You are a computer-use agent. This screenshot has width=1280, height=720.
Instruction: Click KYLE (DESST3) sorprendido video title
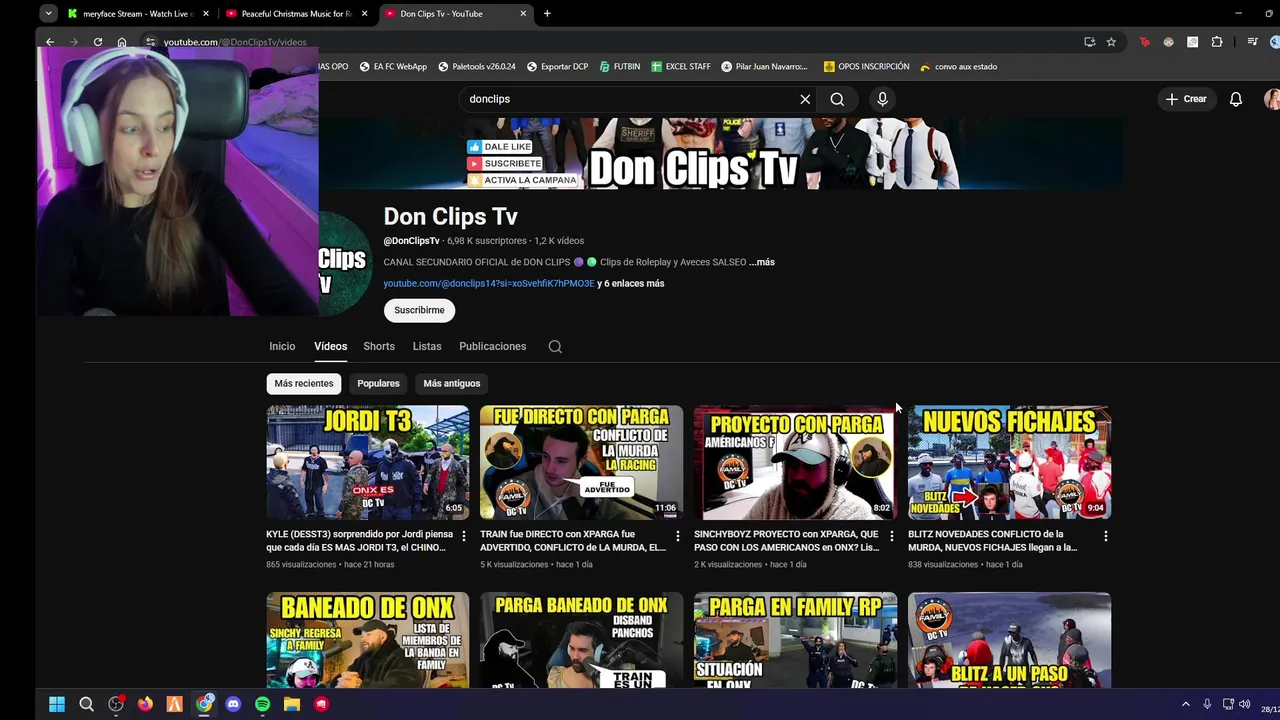359,541
